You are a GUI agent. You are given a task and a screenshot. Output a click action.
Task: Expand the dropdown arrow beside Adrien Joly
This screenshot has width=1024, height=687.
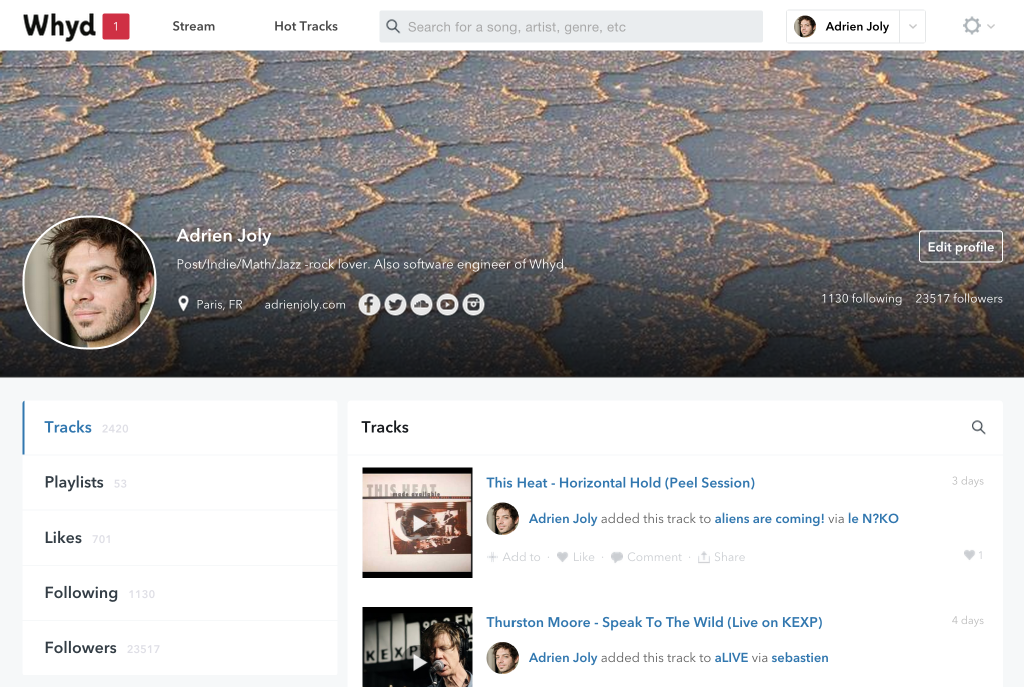(912, 27)
